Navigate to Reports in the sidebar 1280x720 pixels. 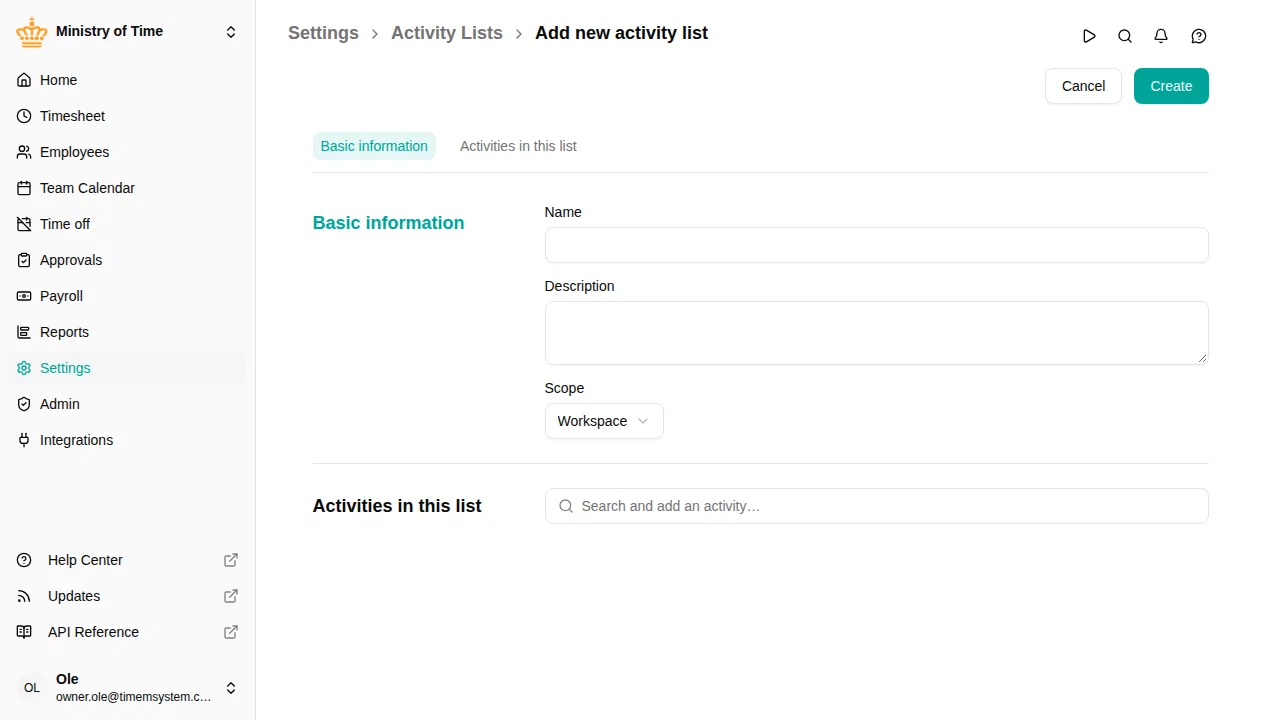click(x=127, y=332)
